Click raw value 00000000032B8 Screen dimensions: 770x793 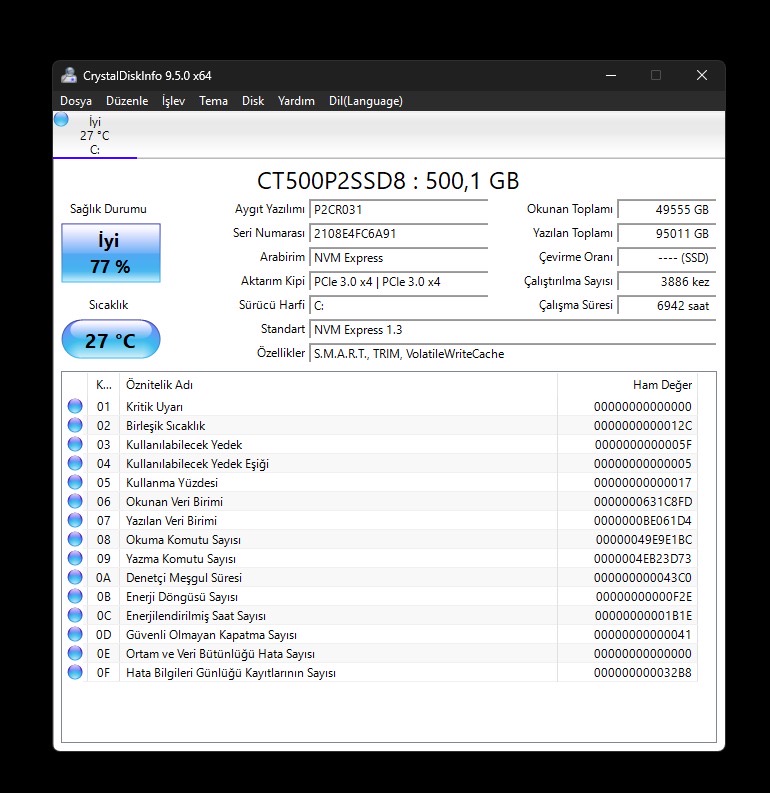click(x=643, y=673)
